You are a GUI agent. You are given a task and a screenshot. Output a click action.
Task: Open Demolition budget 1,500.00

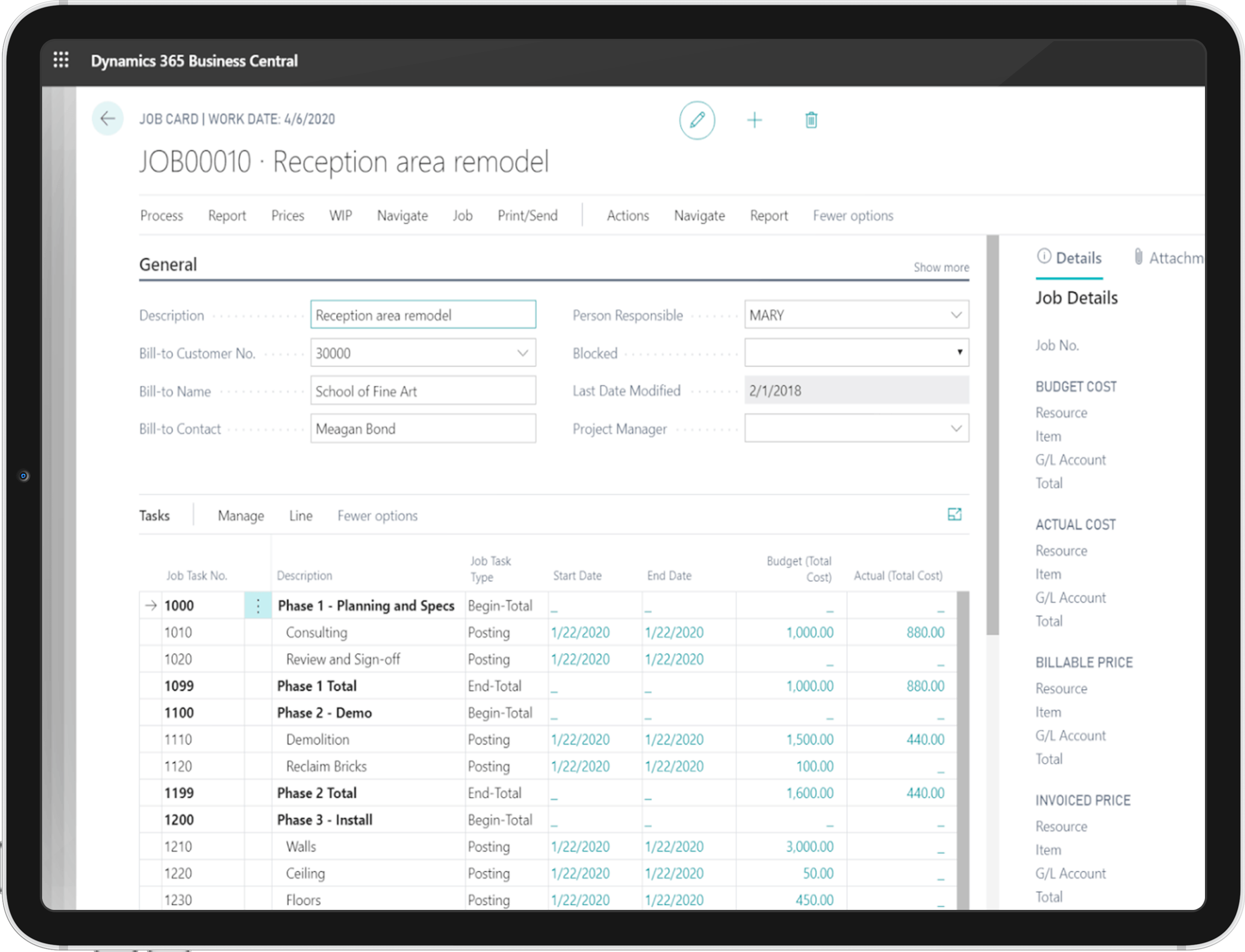click(x=810, y=739)
